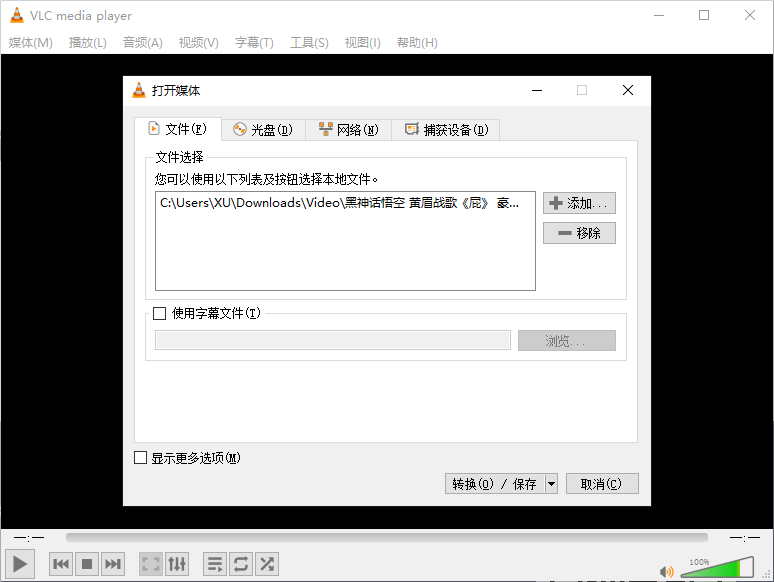This screenshot has height=582, width=774.
Task: Show the playlist icon
Action: [x=215, y=564]
